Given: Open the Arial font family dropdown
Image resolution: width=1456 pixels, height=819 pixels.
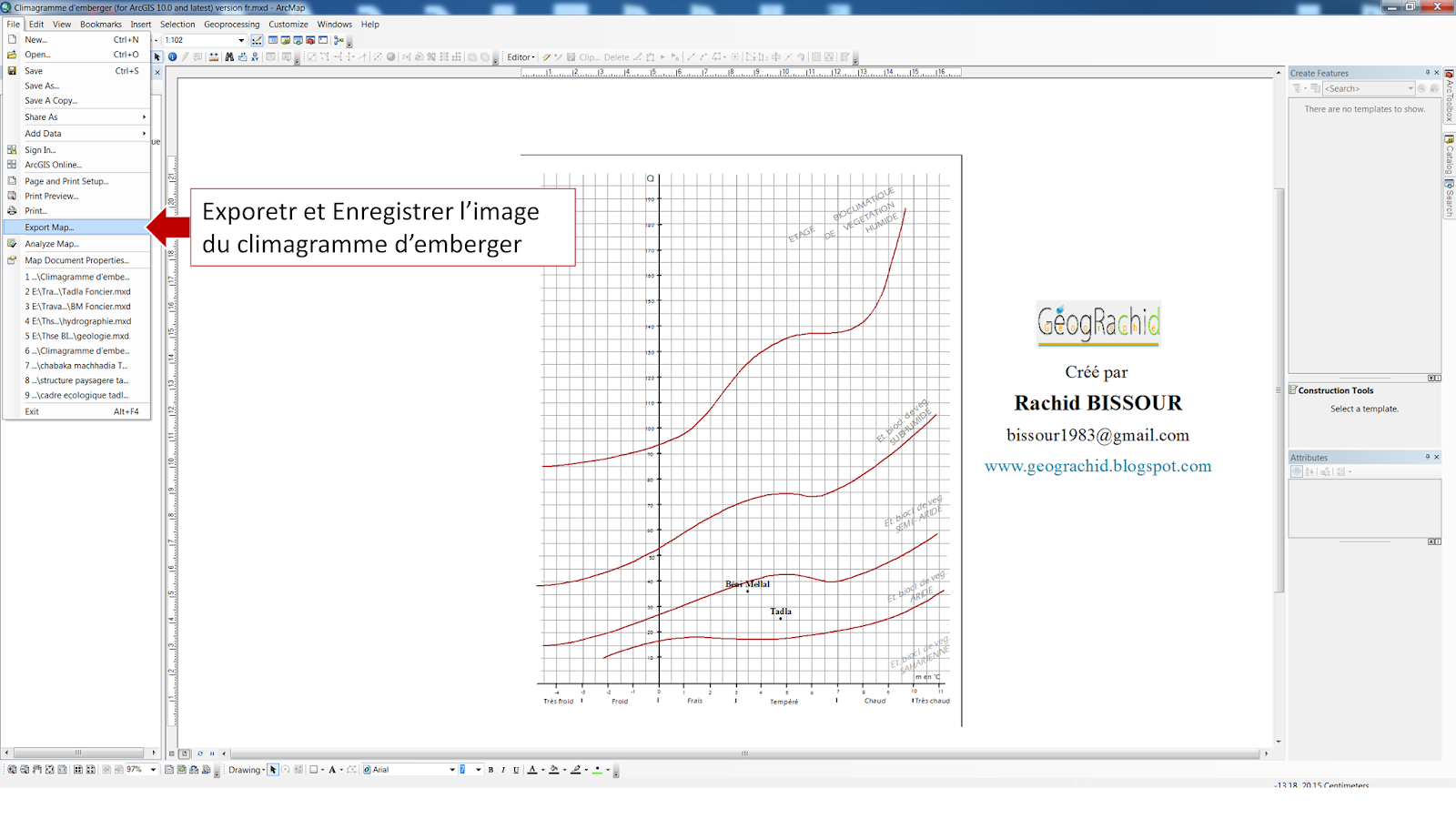Looking at the screenshot, I should click(x=452, y=769).
